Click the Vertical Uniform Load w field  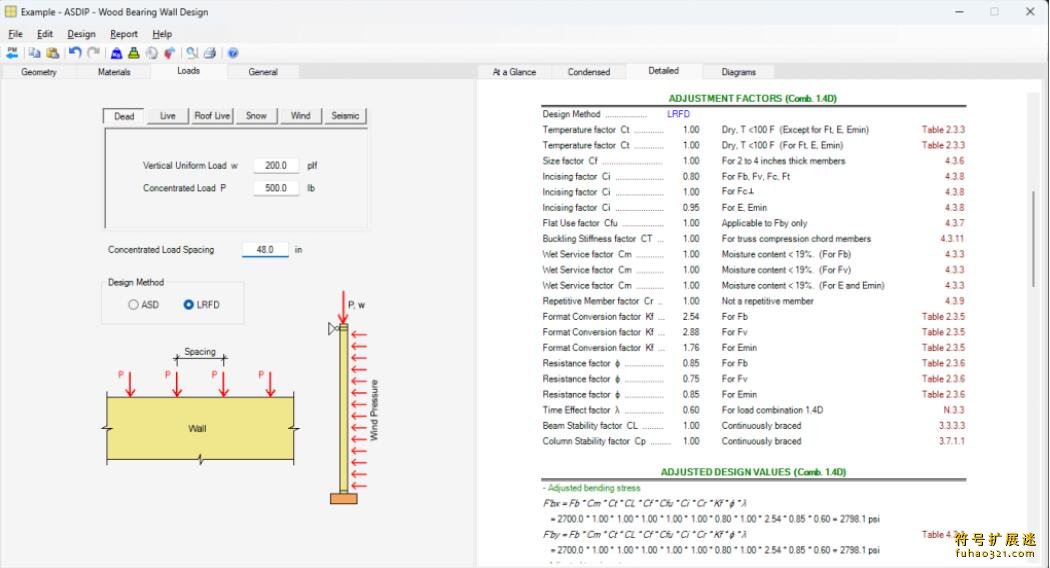pyautogui.click(x=276, y=165)
